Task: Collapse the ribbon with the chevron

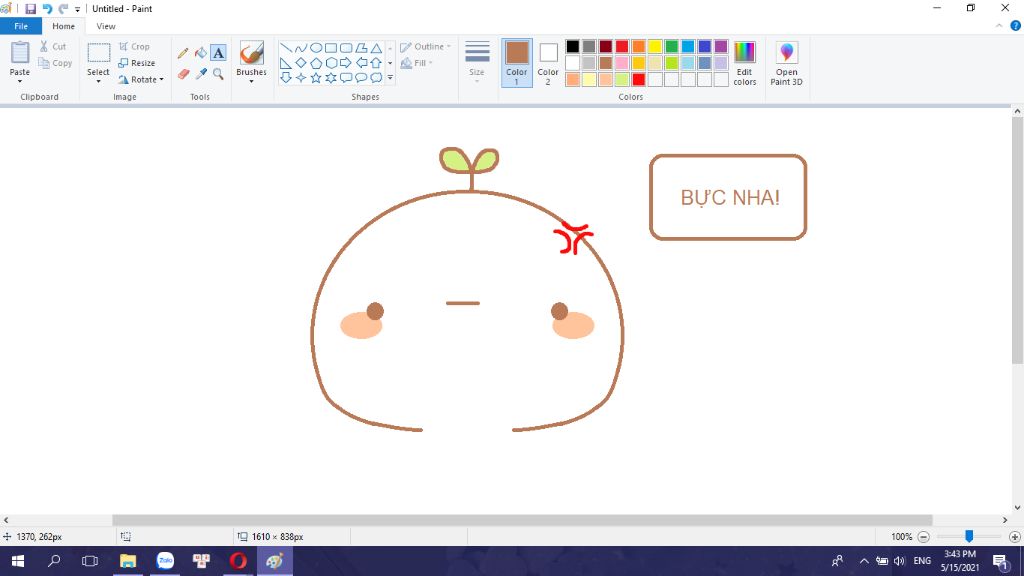Action: tap(999, 26)
